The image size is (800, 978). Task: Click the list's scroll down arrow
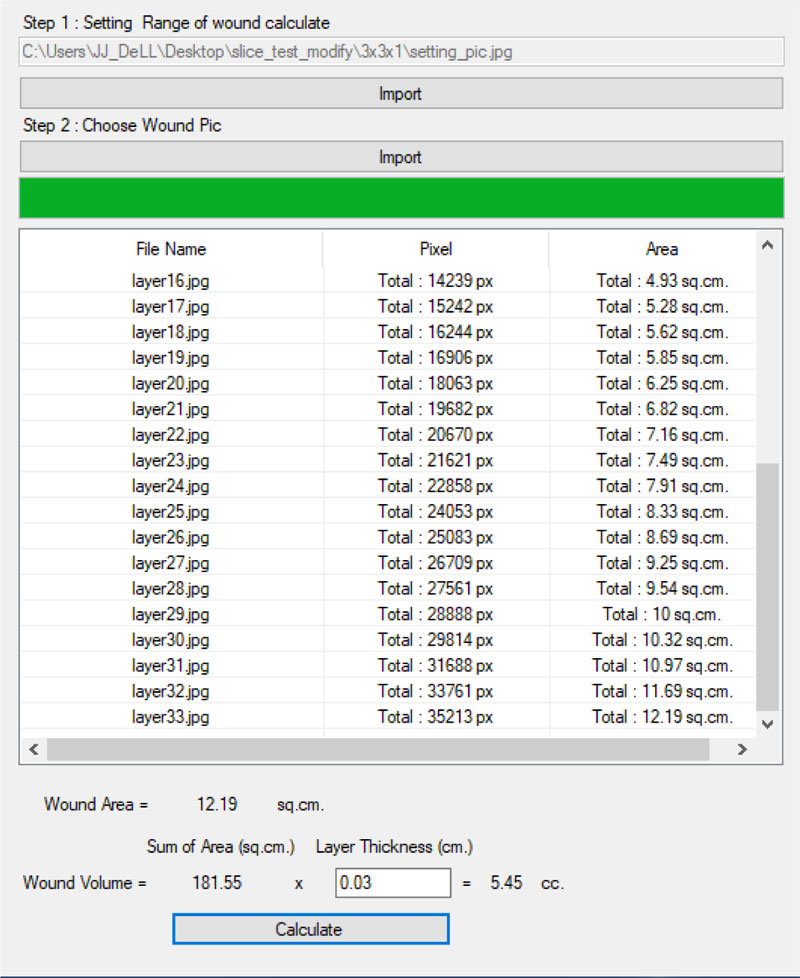click(x=767, y=723)
